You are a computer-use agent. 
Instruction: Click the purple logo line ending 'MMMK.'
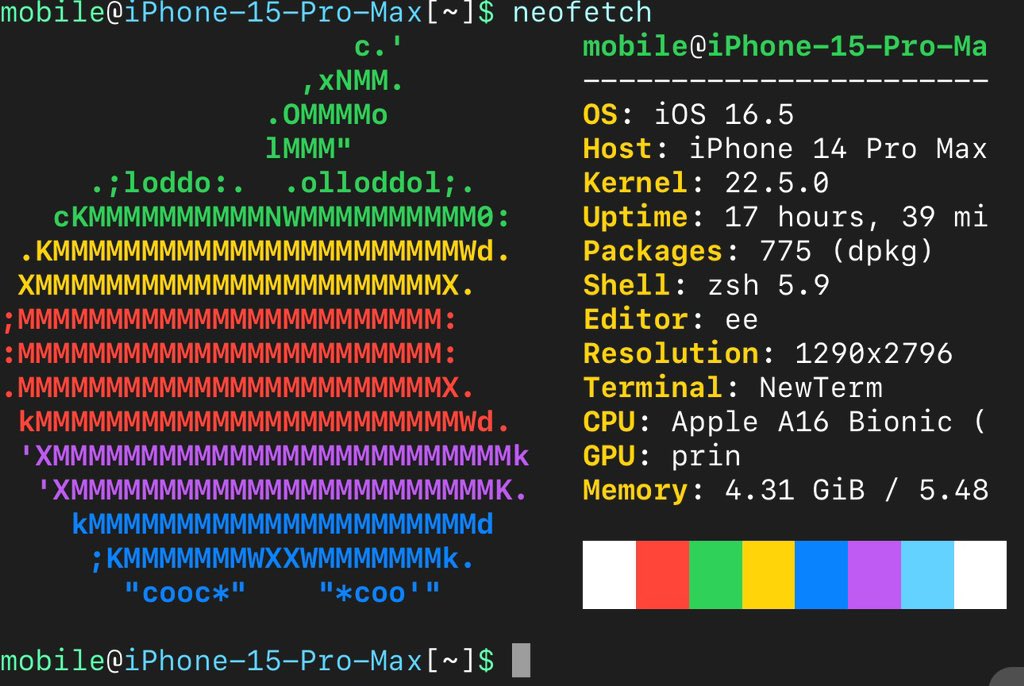(282, 490)
